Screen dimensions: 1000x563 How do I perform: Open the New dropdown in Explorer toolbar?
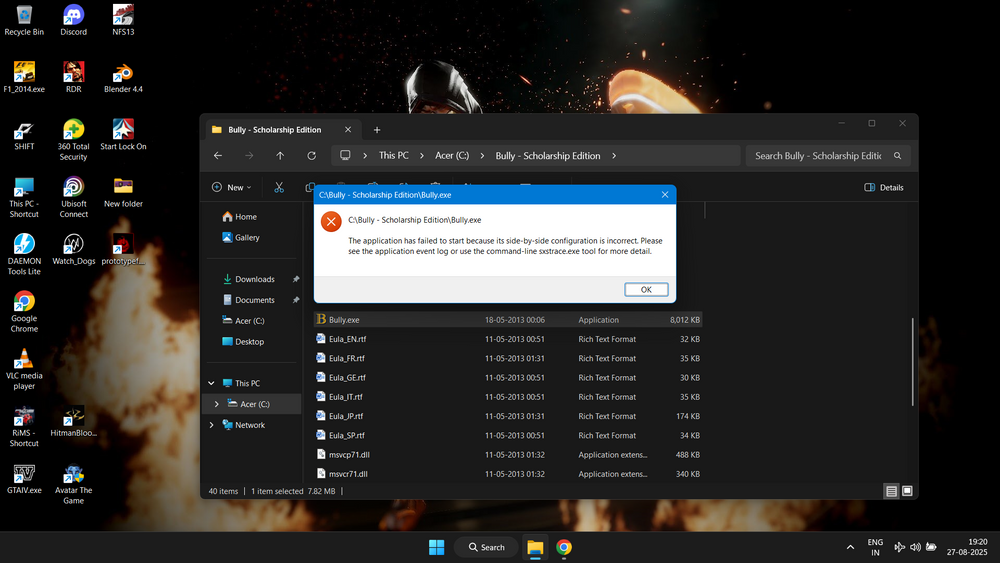tap(232, 187)
